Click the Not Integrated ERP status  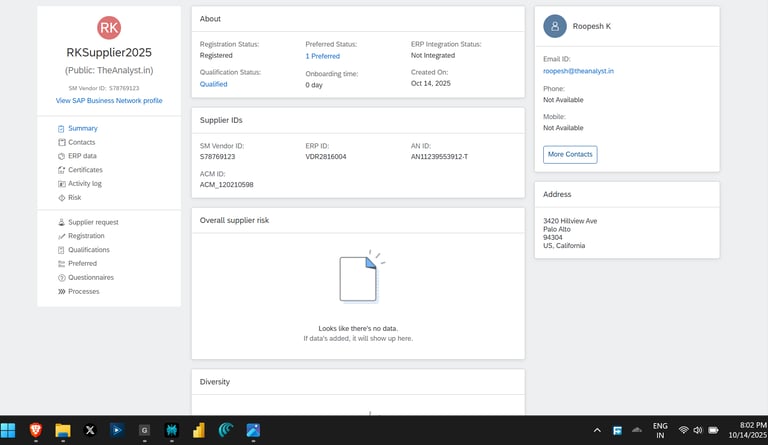coord(432,56)
